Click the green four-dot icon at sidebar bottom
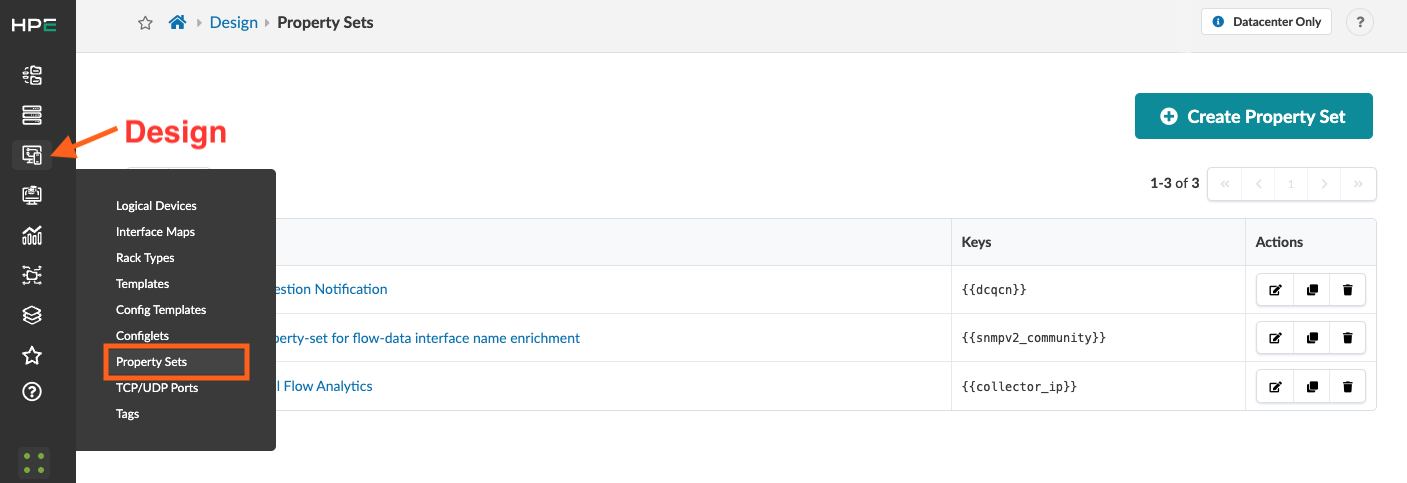The image size is (1407, 483). pyautogui.click(x=33, y=462)
